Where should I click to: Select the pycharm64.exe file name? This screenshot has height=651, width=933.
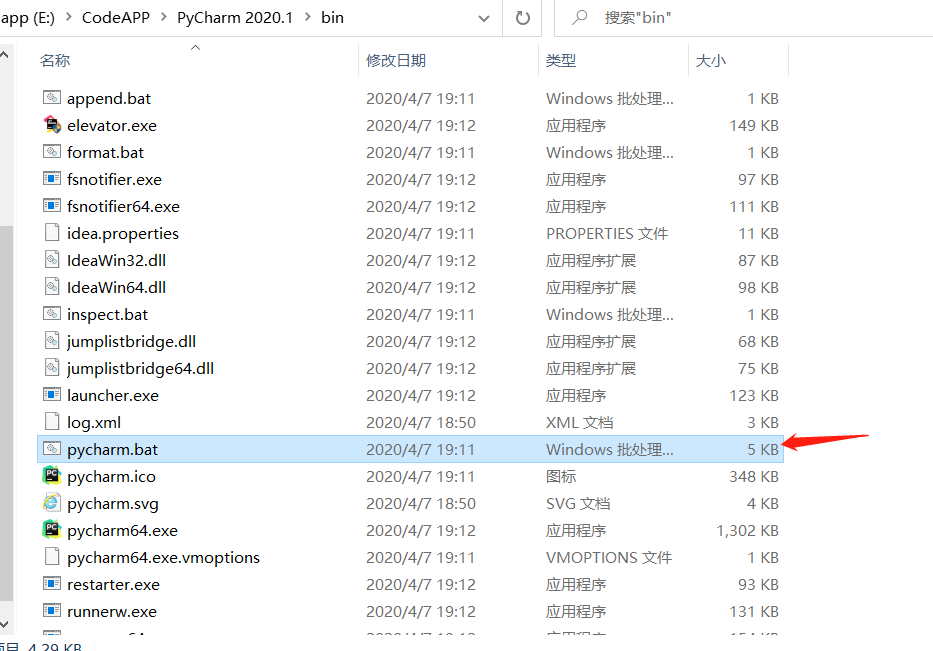tap(123, 530)
